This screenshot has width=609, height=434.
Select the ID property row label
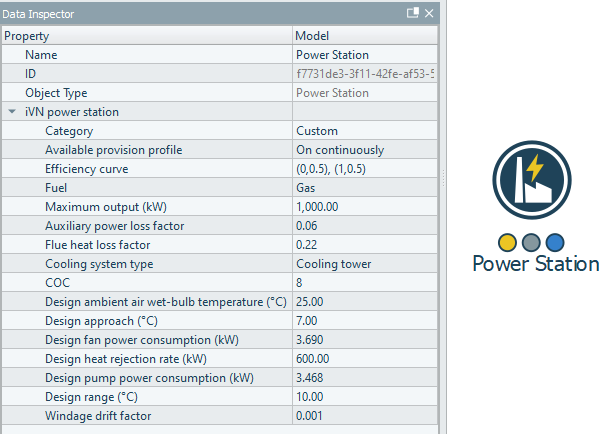(30, 74)
